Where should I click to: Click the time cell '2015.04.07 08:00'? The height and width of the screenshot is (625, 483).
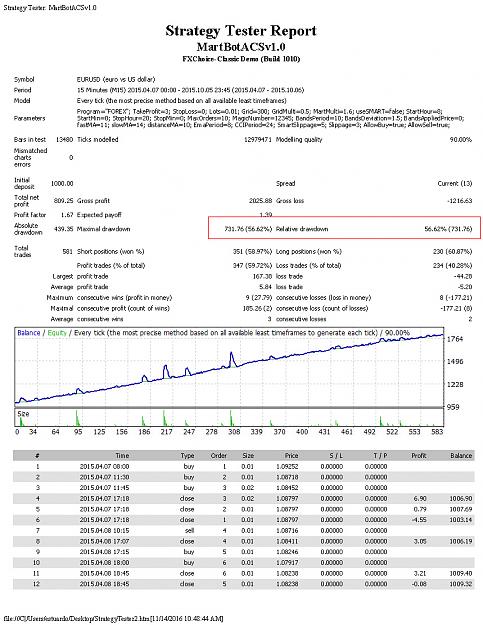tap(104, 466)
